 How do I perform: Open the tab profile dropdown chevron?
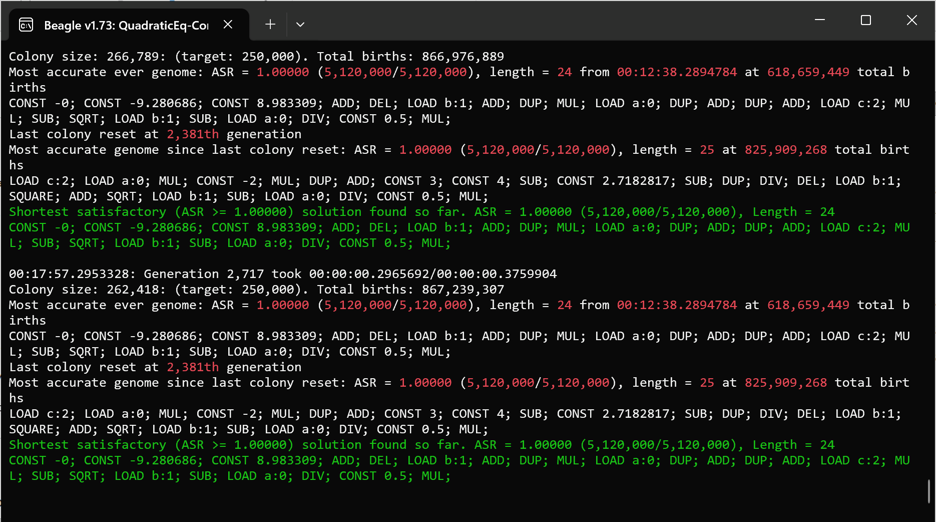coord(300,24)
